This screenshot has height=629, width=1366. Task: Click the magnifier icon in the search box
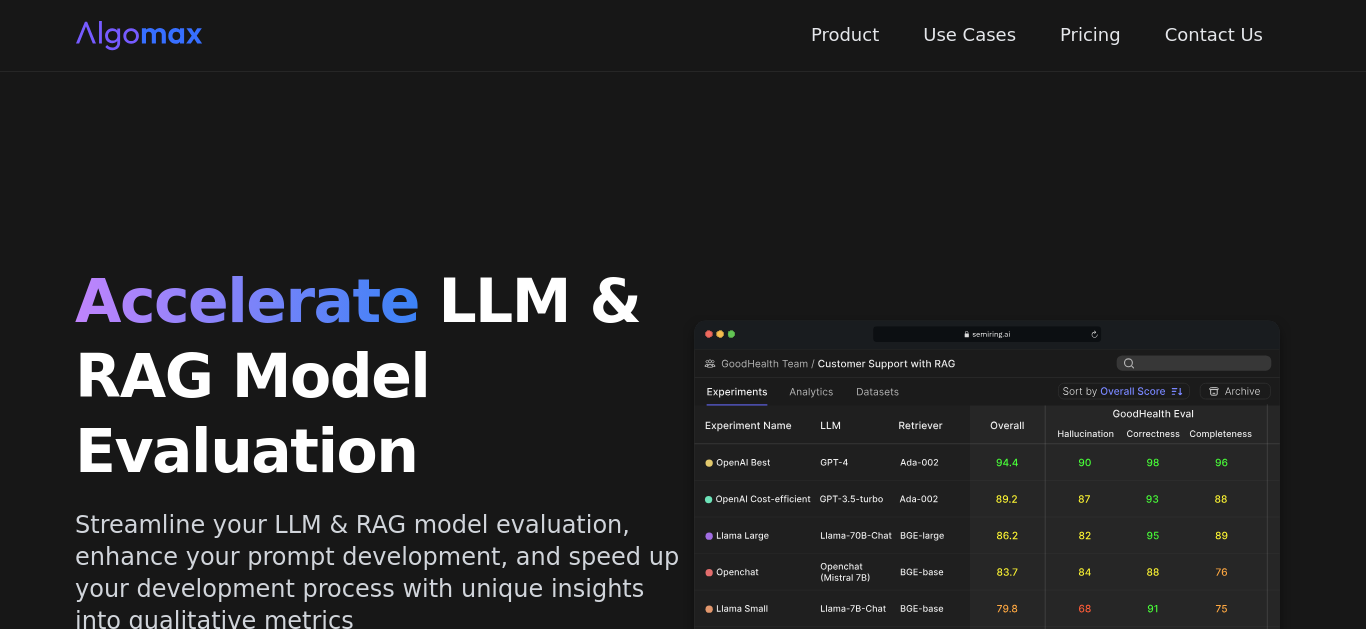click(x=1129, y=364)
